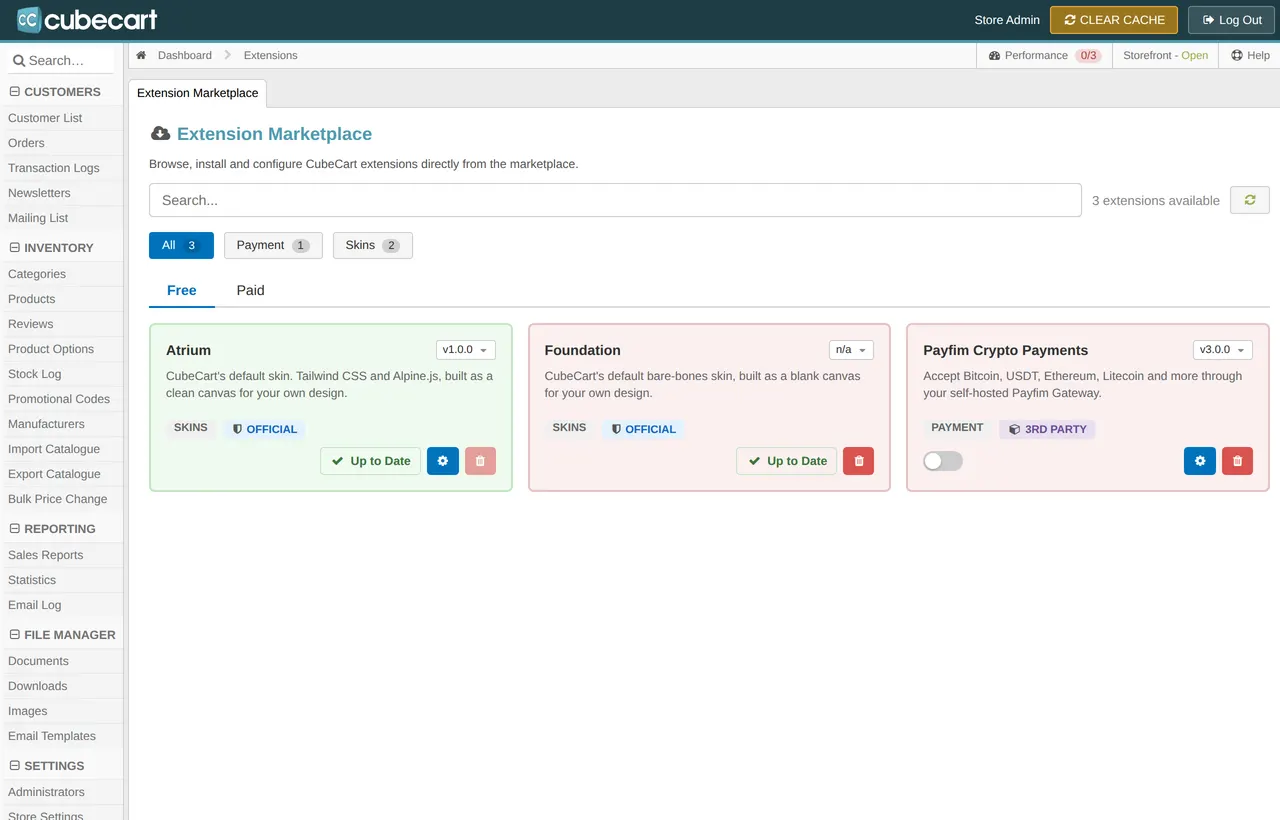The image size is (1280, 820).
Task: Open Transaction Logs in sidebar
Action: pos(54,168)
